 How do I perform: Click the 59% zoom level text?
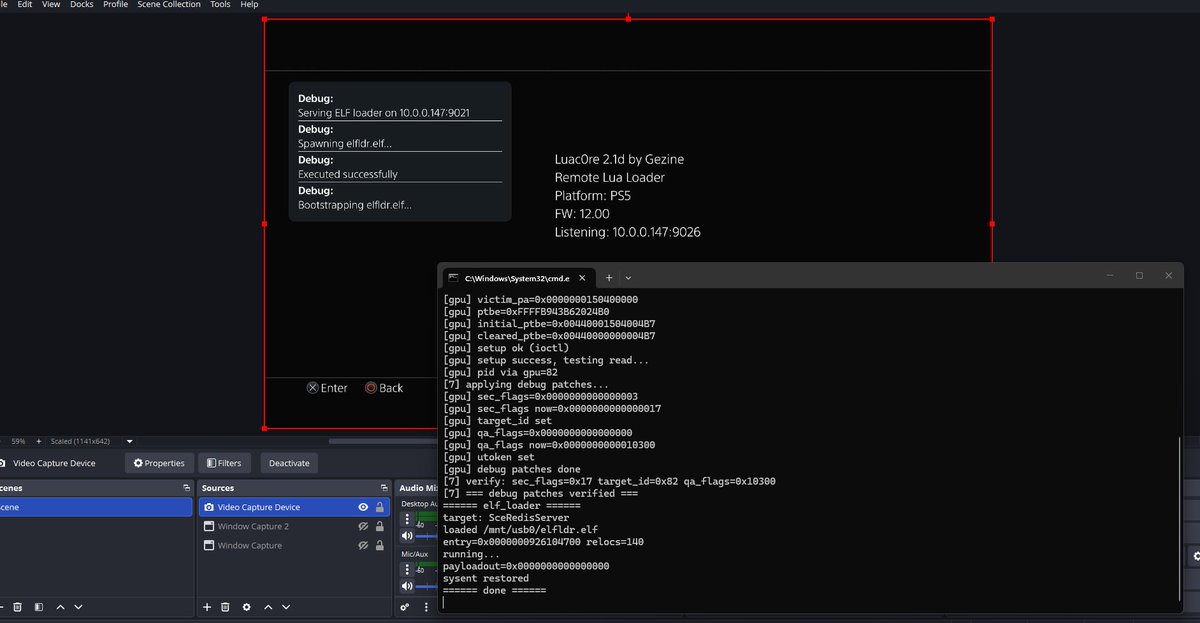pyautogui.click(x=18, y=441)
